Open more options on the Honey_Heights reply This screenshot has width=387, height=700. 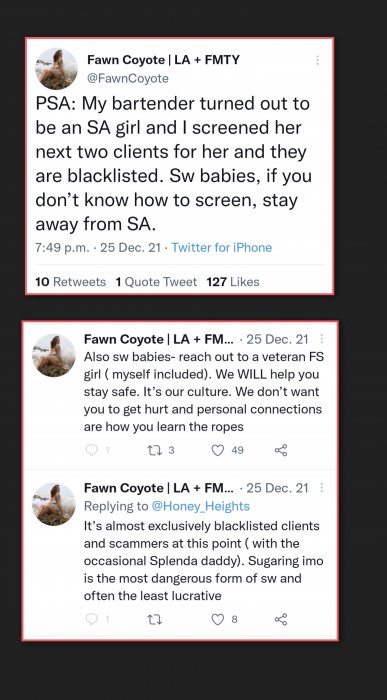(321, 488)
